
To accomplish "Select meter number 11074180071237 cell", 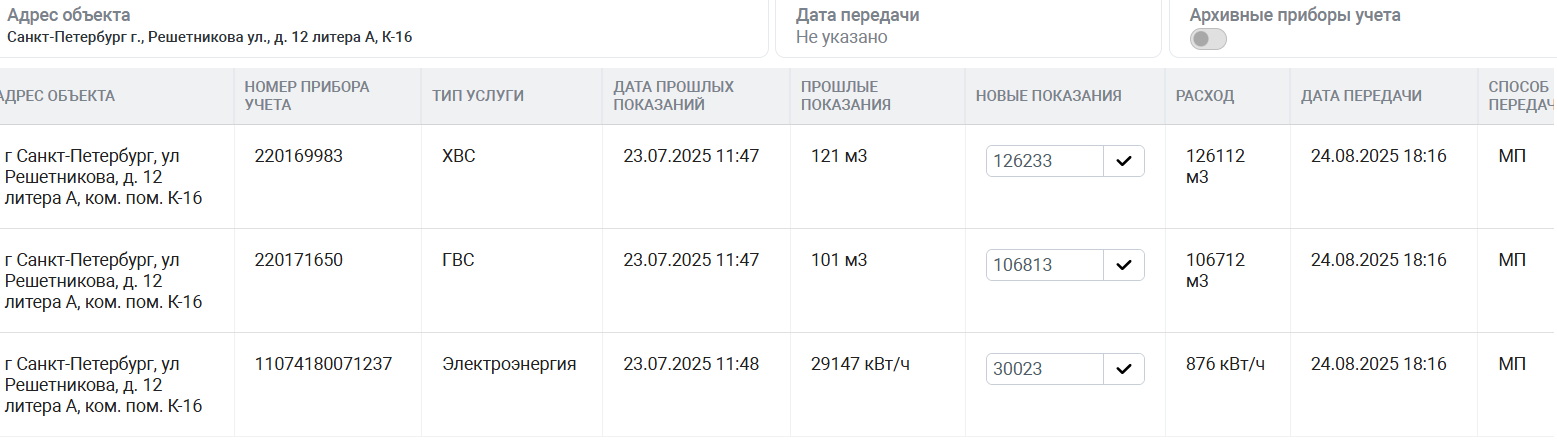I will (323, 364).
